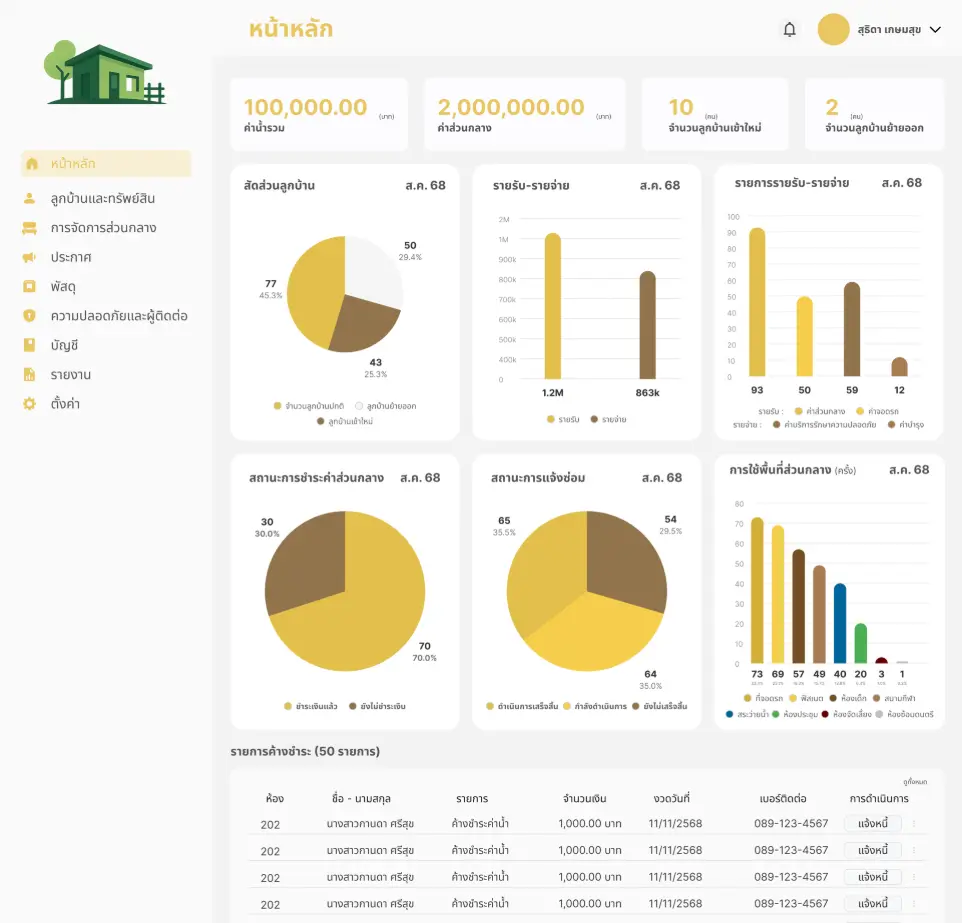Open the gear icon for ตั้งค่า

30,404
